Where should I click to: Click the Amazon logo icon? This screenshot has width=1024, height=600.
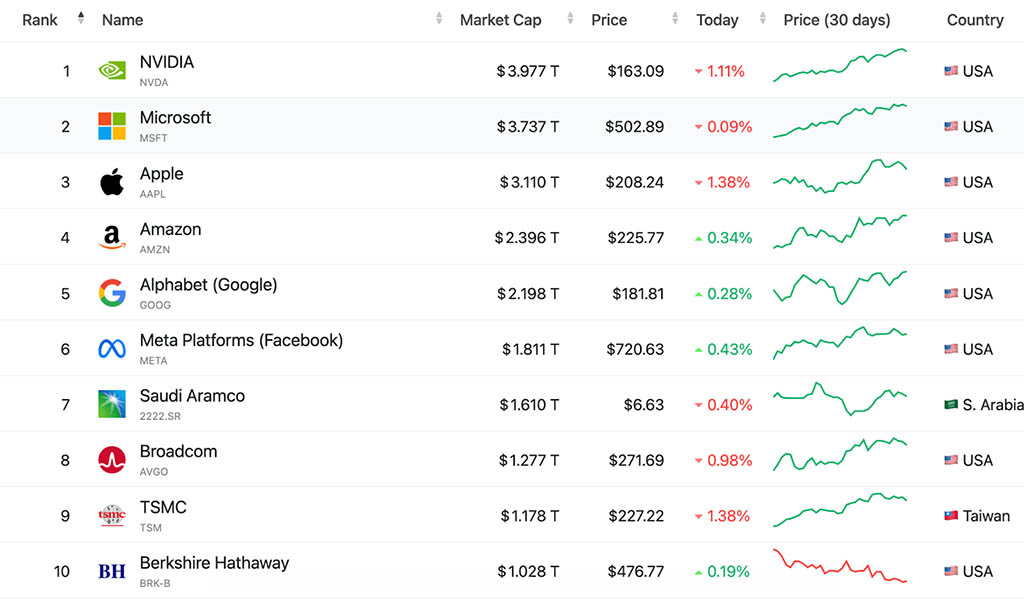112,237
